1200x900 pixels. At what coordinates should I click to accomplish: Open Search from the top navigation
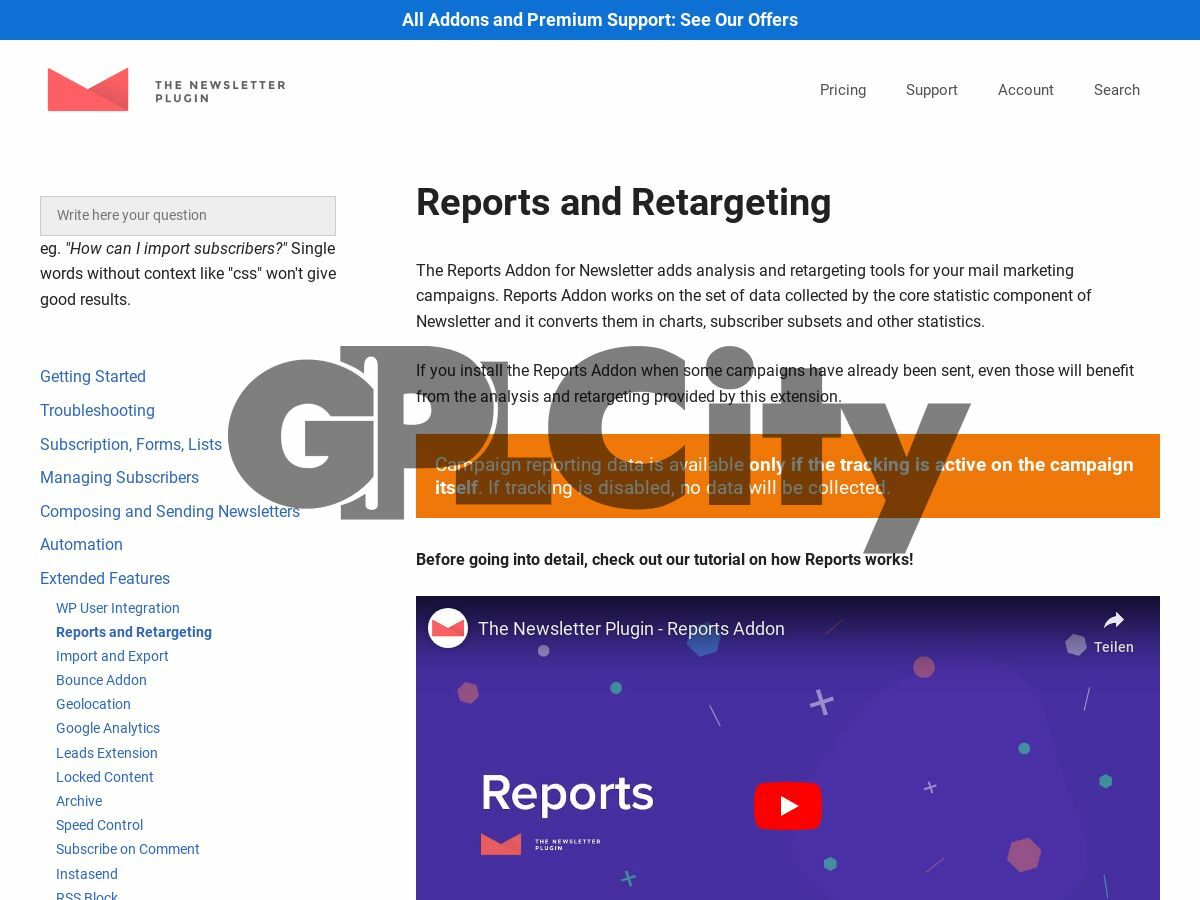click(1117, 90)
